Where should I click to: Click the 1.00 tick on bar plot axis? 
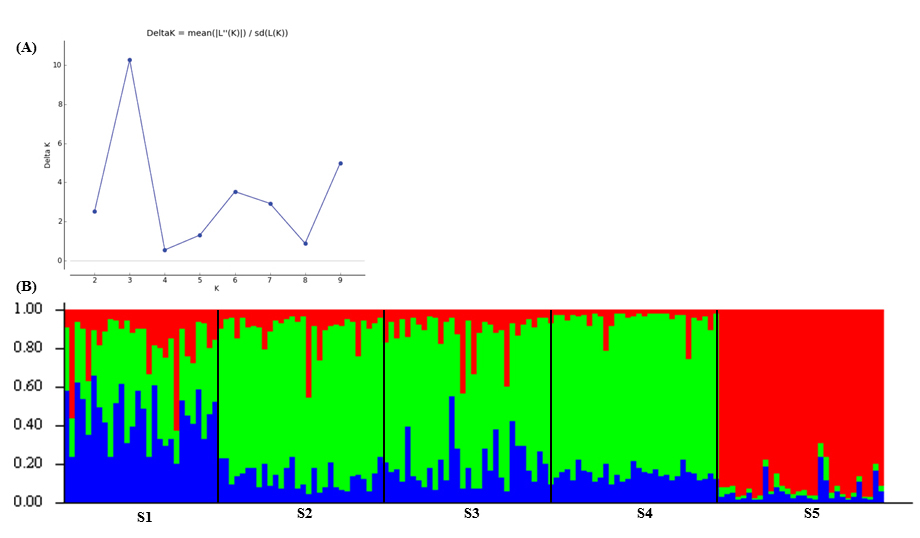pos(36,310)
